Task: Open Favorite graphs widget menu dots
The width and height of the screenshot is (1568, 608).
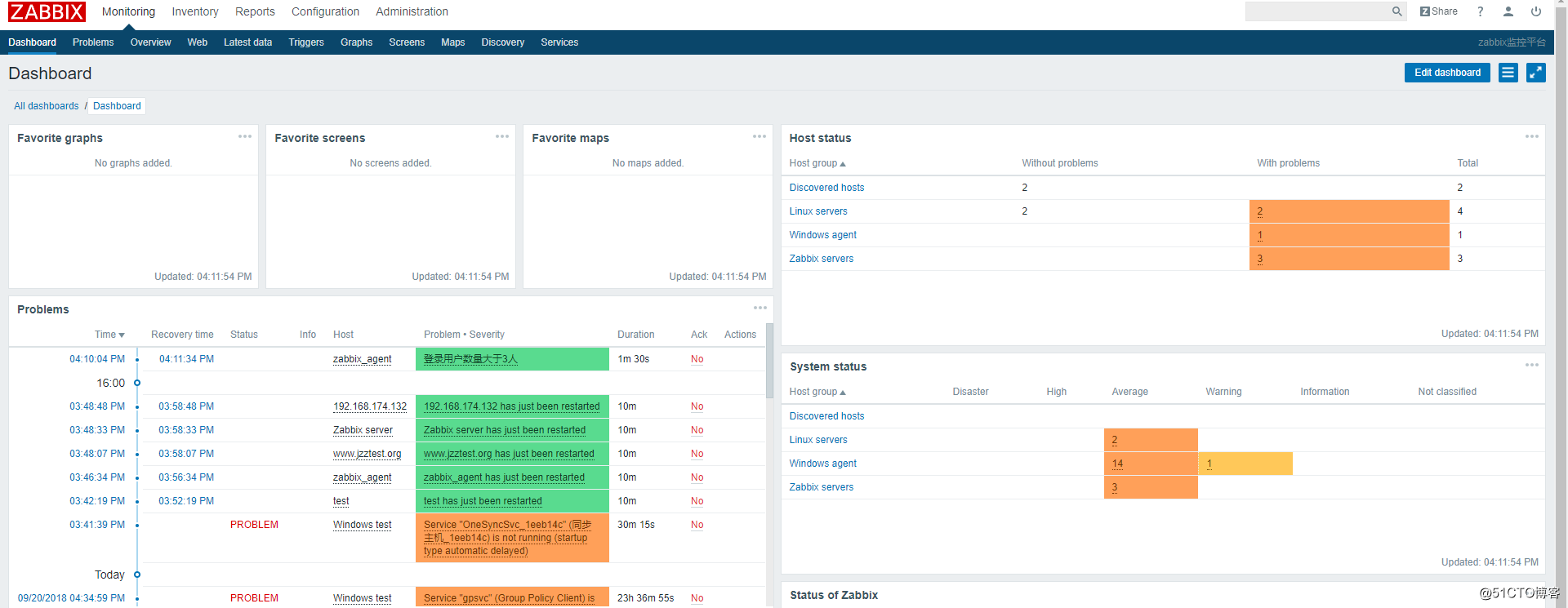Action: coord(245,136)
